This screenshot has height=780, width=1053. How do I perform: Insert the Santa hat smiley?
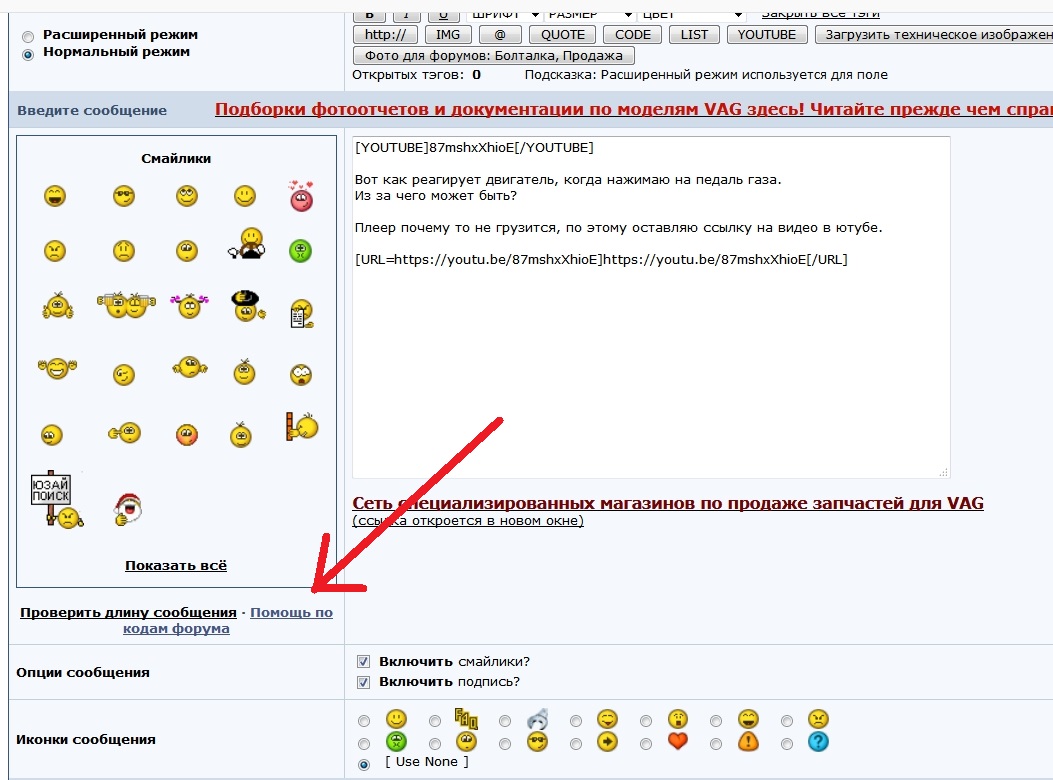tap(128, 509)
